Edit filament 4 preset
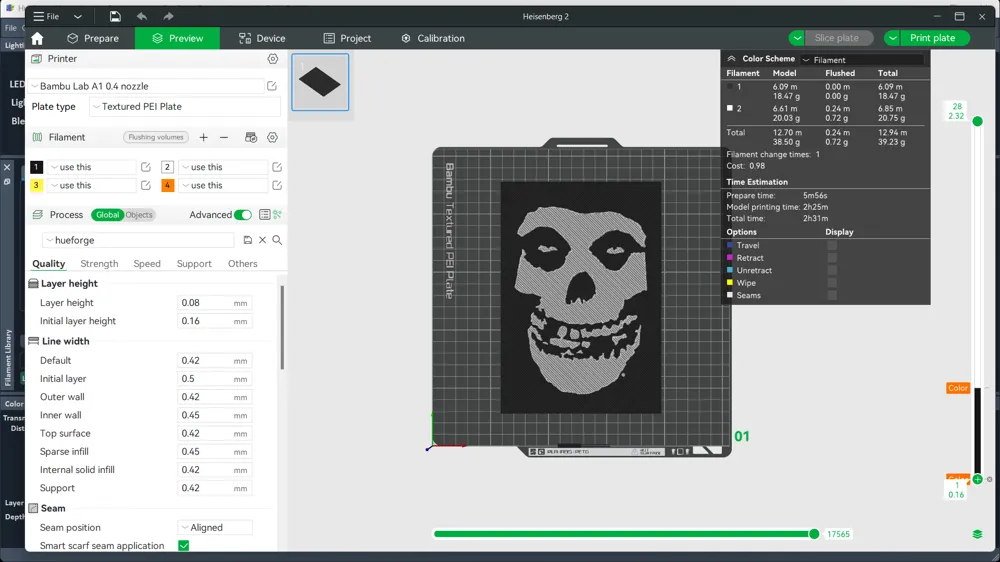This screenshot has height=562, width=1000. 277,186
